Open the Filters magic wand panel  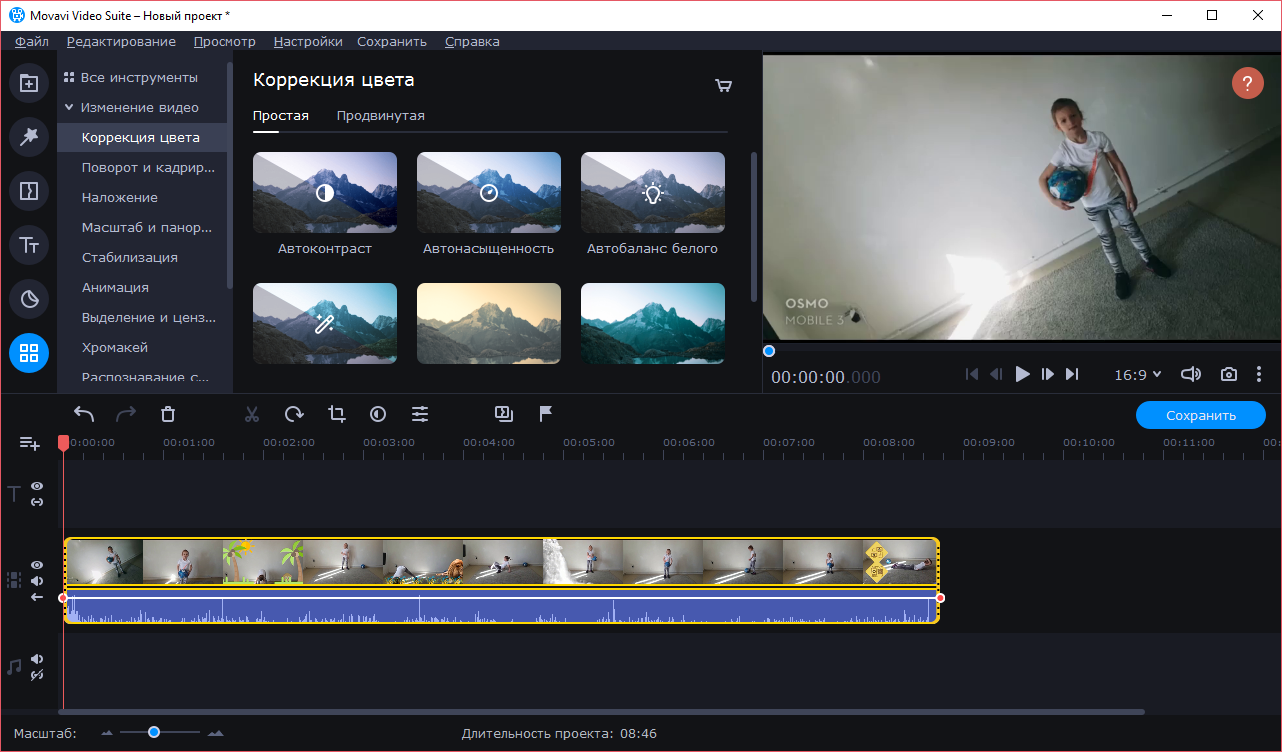point(29,137)
